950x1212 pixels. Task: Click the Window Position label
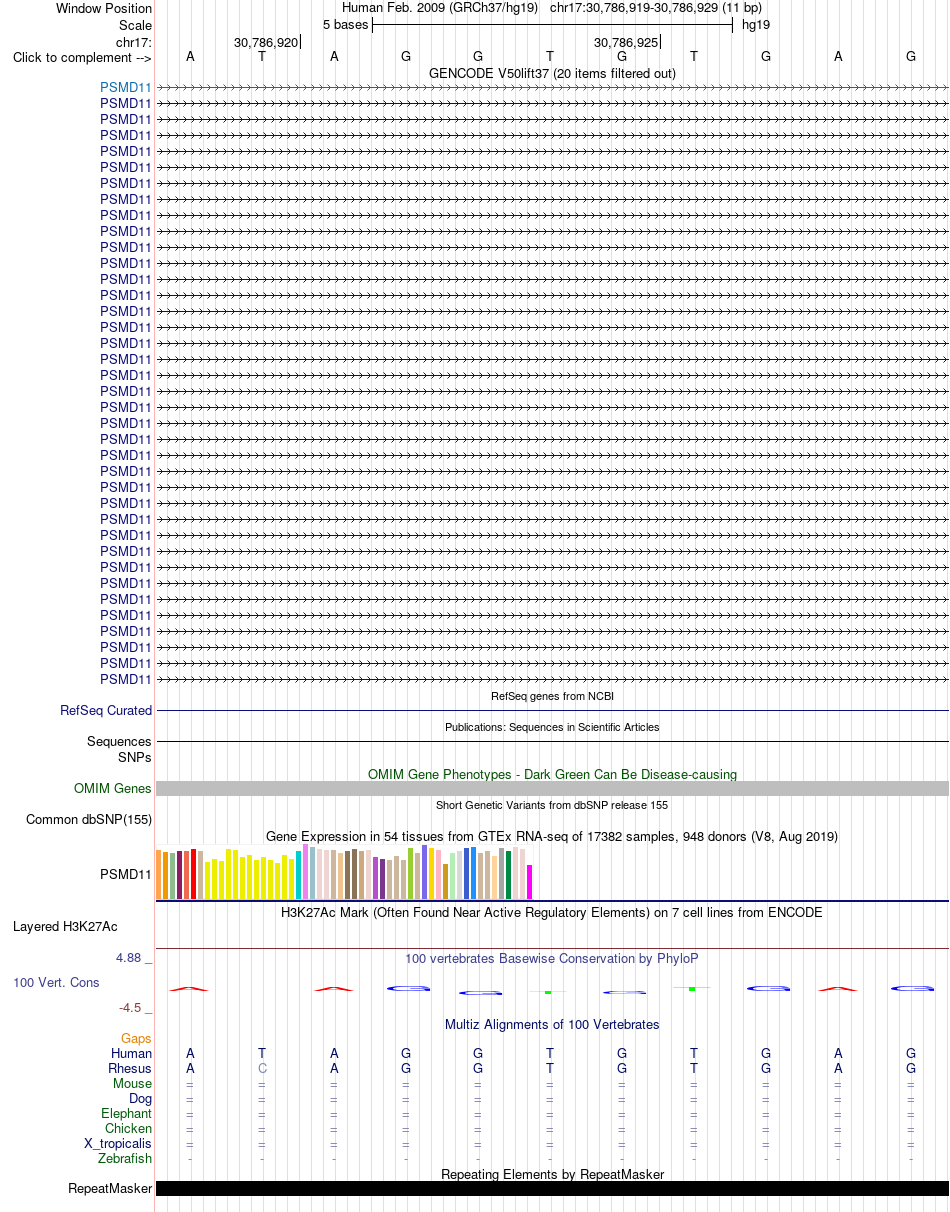[104, 8]
